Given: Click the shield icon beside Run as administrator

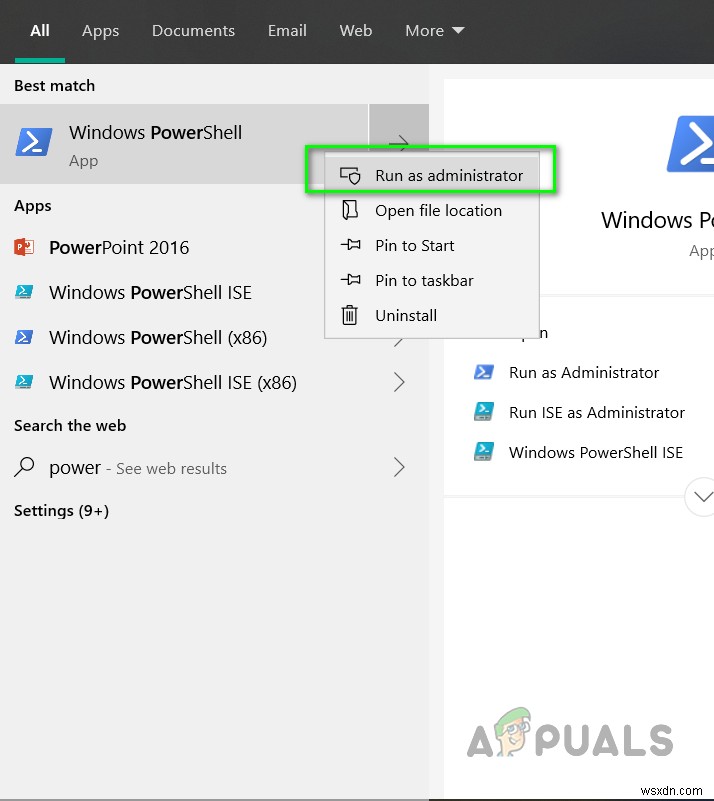Looking at the screenshot, I should [350, 176].
